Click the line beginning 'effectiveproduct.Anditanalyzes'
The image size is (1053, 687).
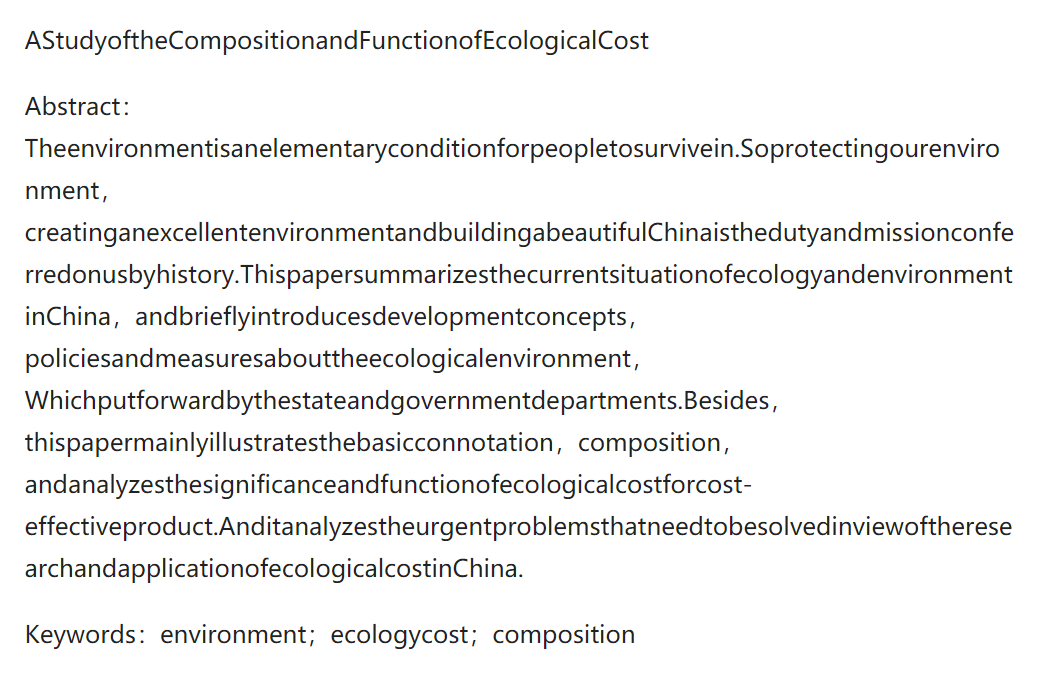518,526
